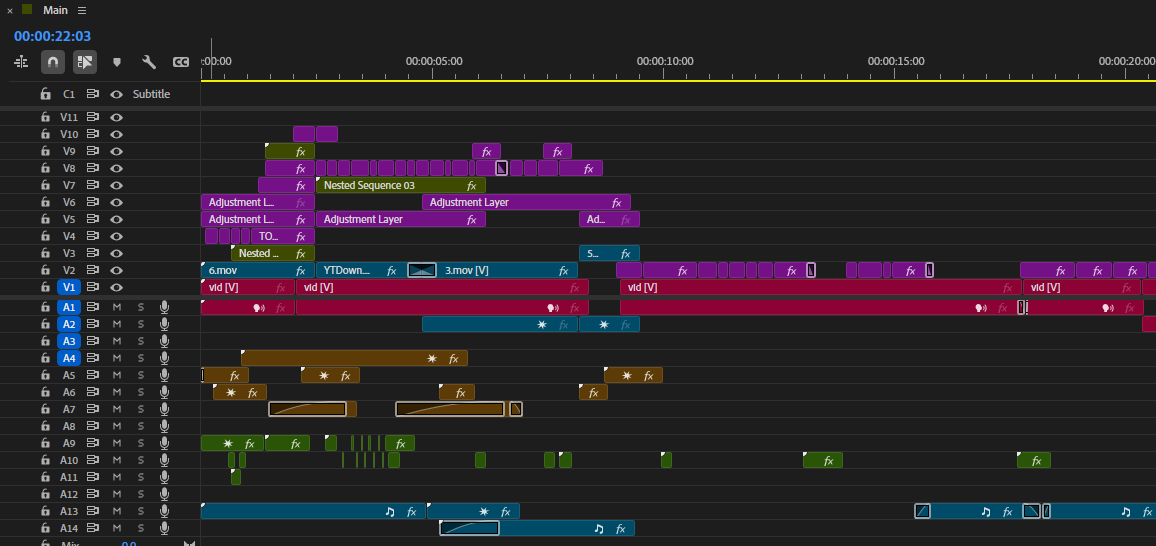This screenshot has height=546, width=1156.
Task: Toggle sync lock on track A5
Action: [x=93, y=375]
